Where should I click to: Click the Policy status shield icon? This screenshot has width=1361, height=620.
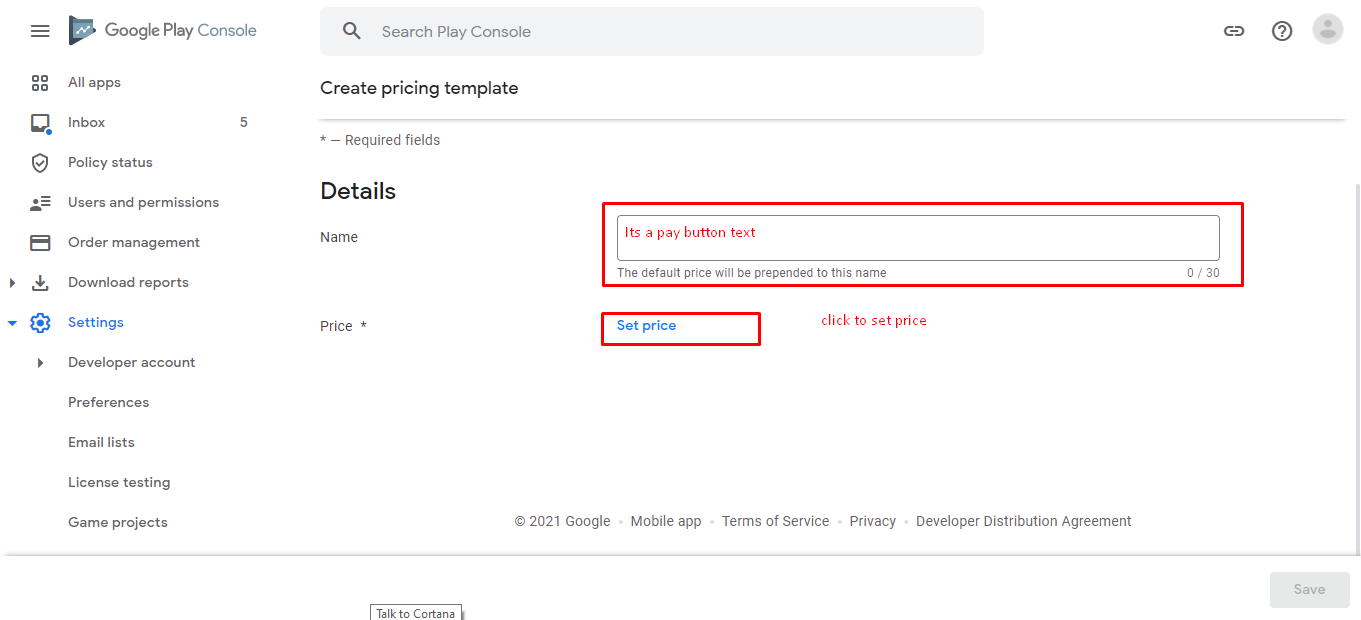pyautogui.click(x=40, y=163)
